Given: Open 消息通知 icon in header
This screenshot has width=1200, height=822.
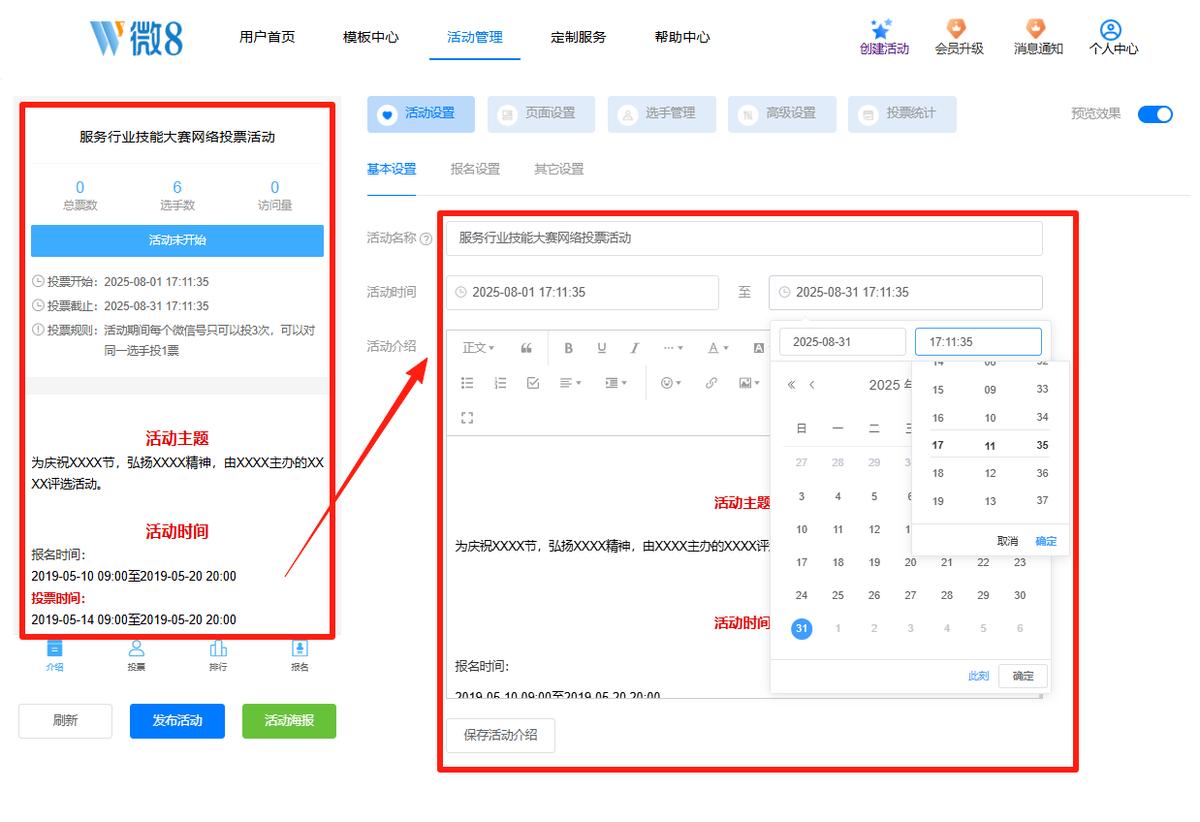Looking at the screenshot, I should click(x=1036, y=29).
